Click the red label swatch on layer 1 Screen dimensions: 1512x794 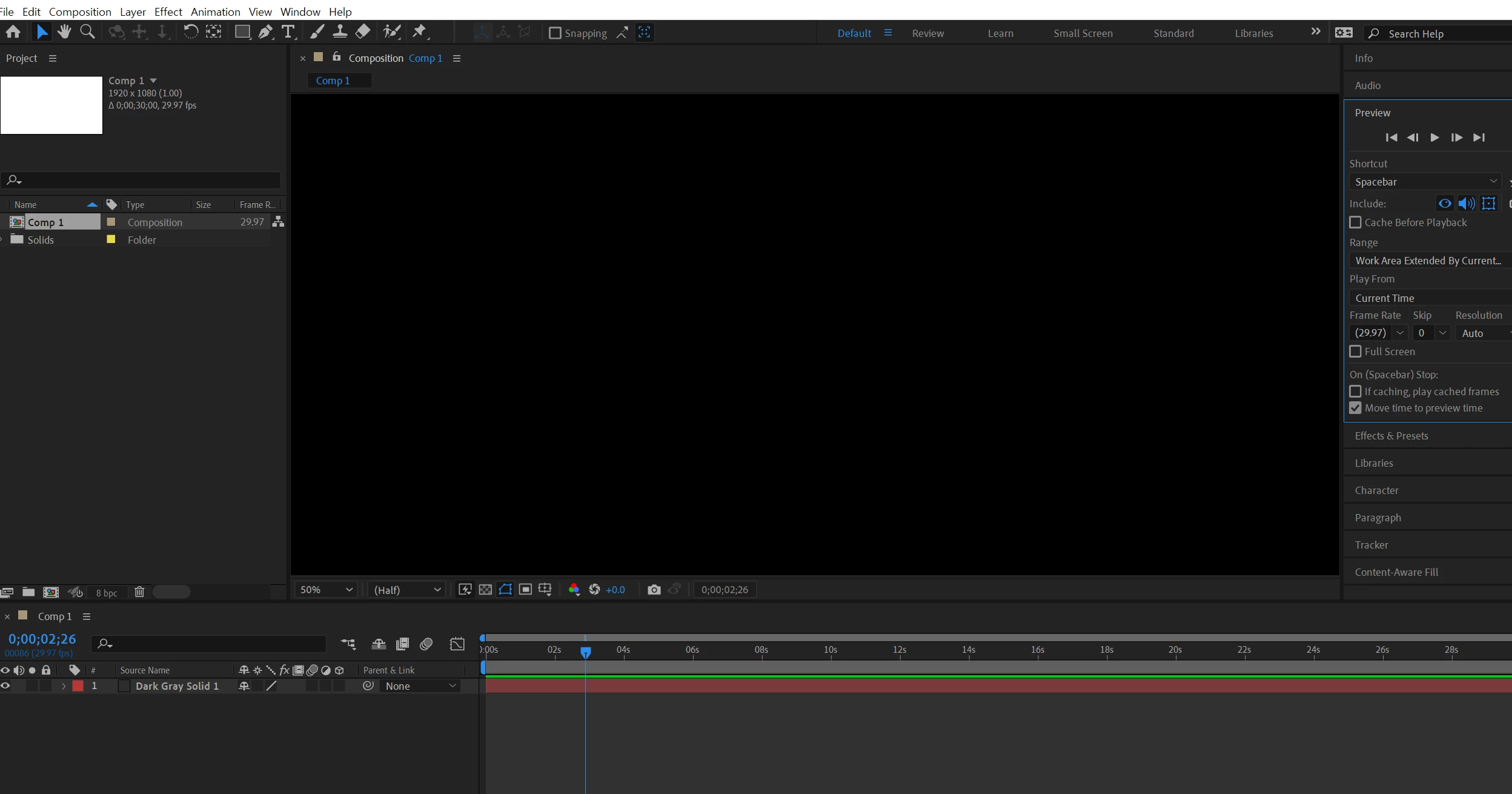pos(78,686)
